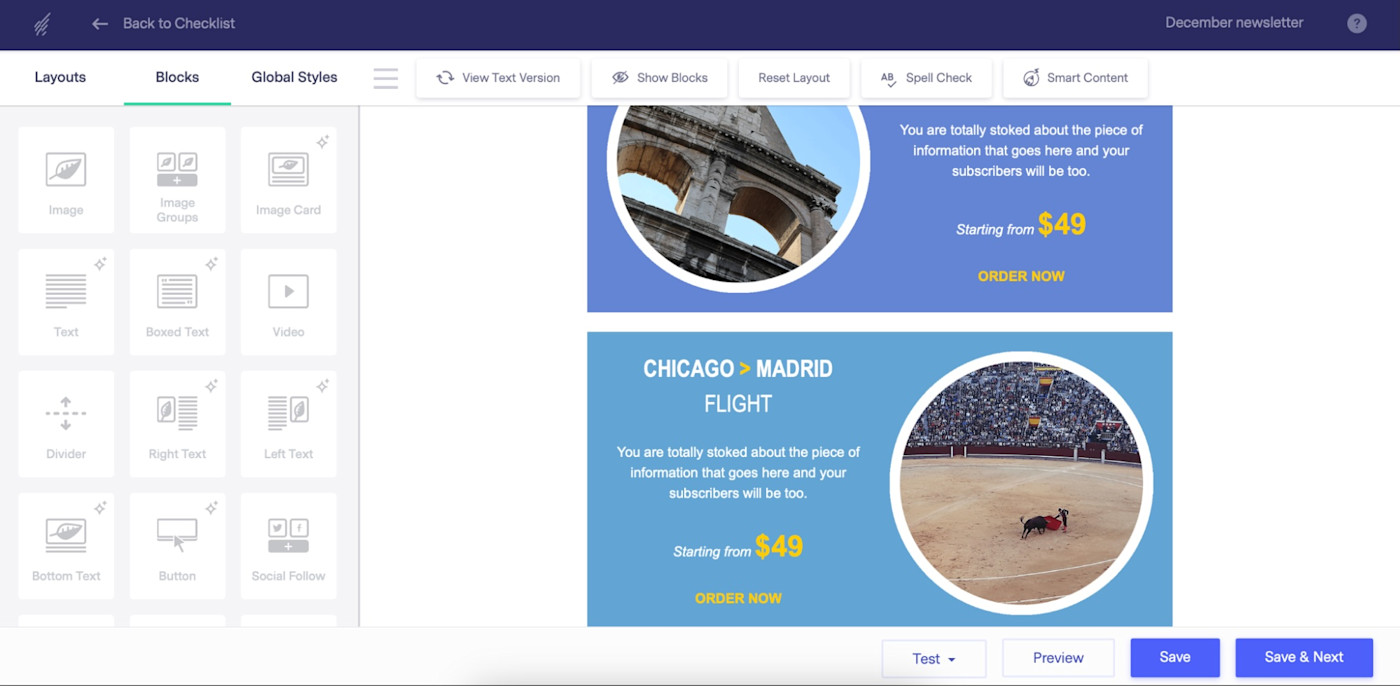Add a Text block
The width and height of the screenshot is (1400, 686).
tap(66, 302)
